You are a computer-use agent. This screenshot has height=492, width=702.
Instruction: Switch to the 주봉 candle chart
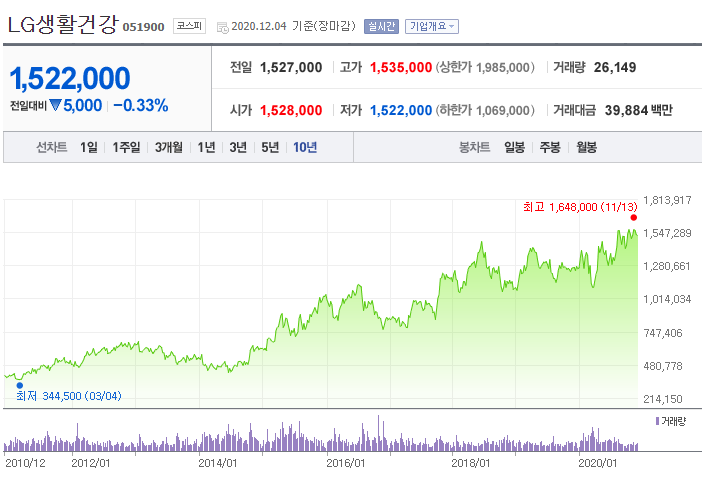pos(550,147)
